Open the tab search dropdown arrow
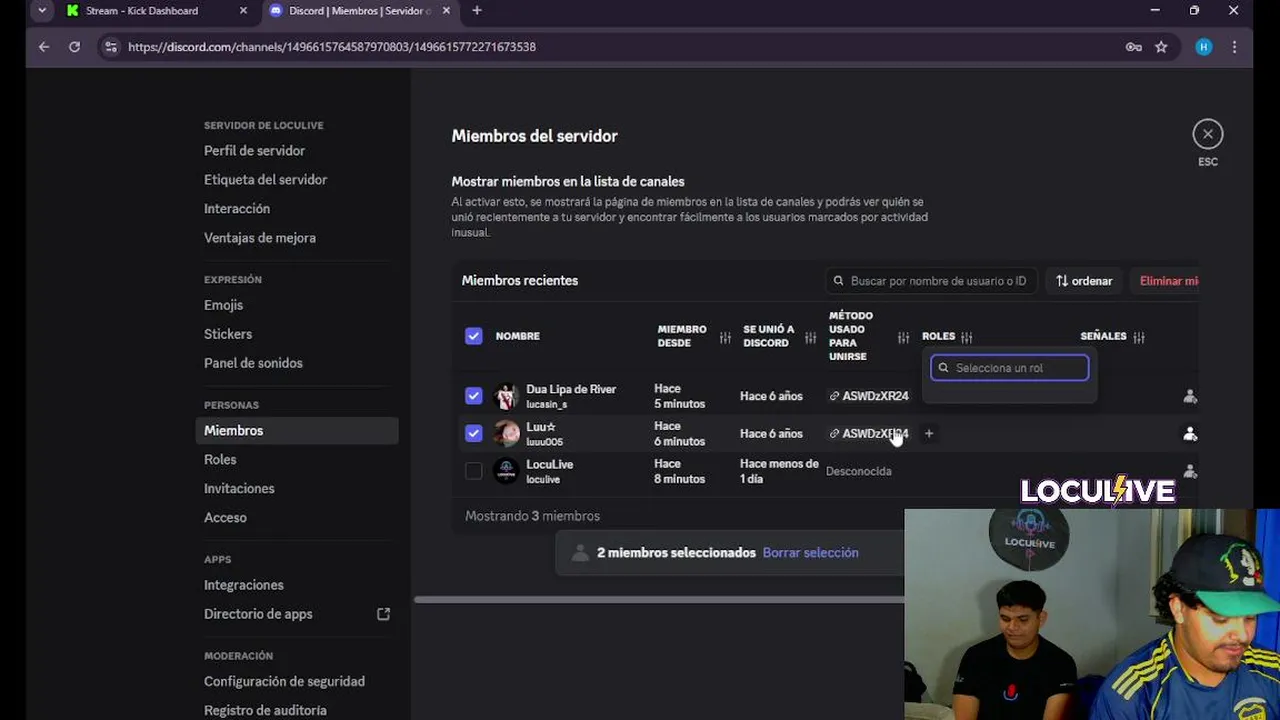The height and width of the screenshot is (720, 1280). click(x=42, y=11)
